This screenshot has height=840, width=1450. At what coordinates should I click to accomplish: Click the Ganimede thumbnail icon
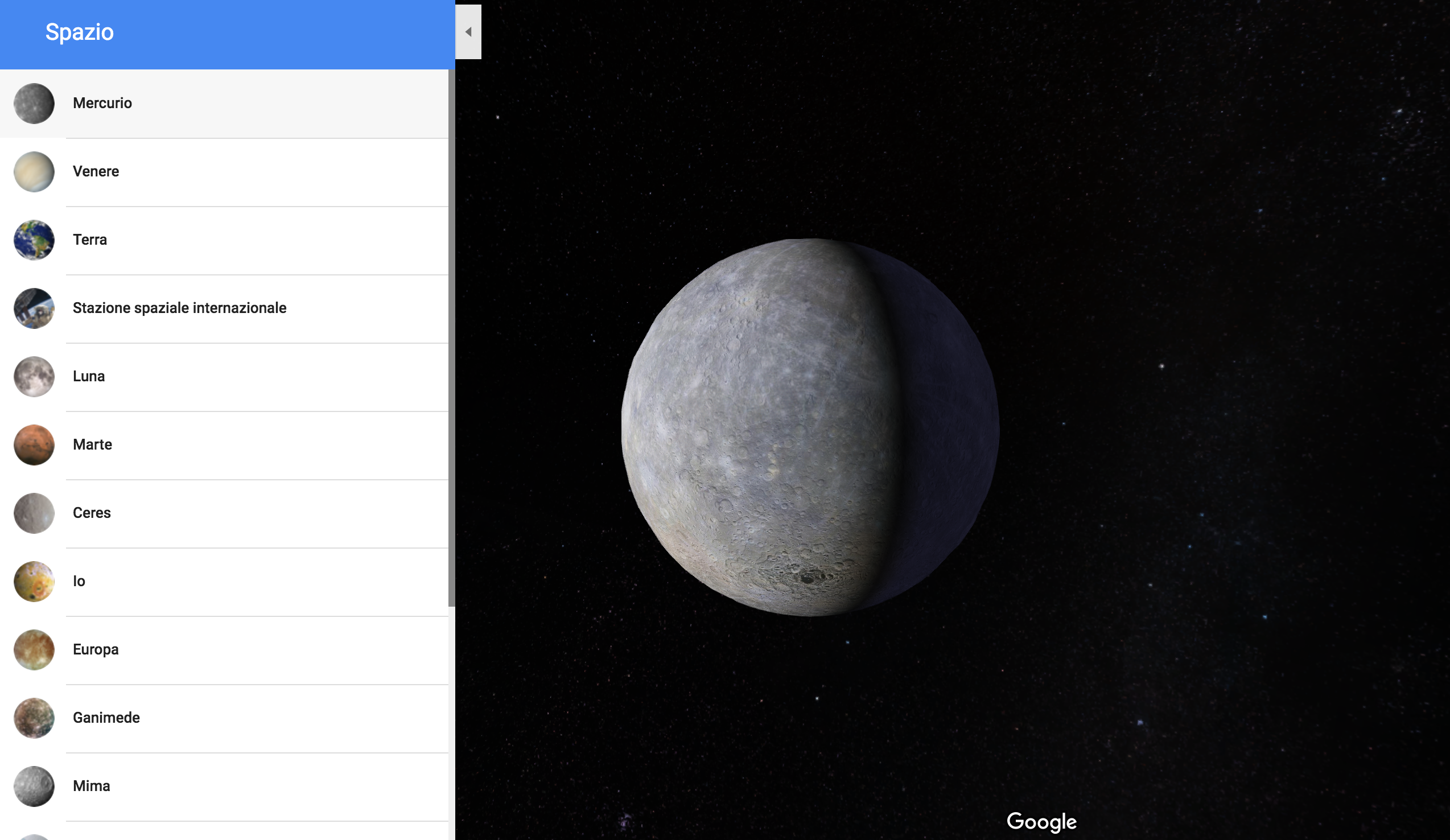[x=34, y=718]
